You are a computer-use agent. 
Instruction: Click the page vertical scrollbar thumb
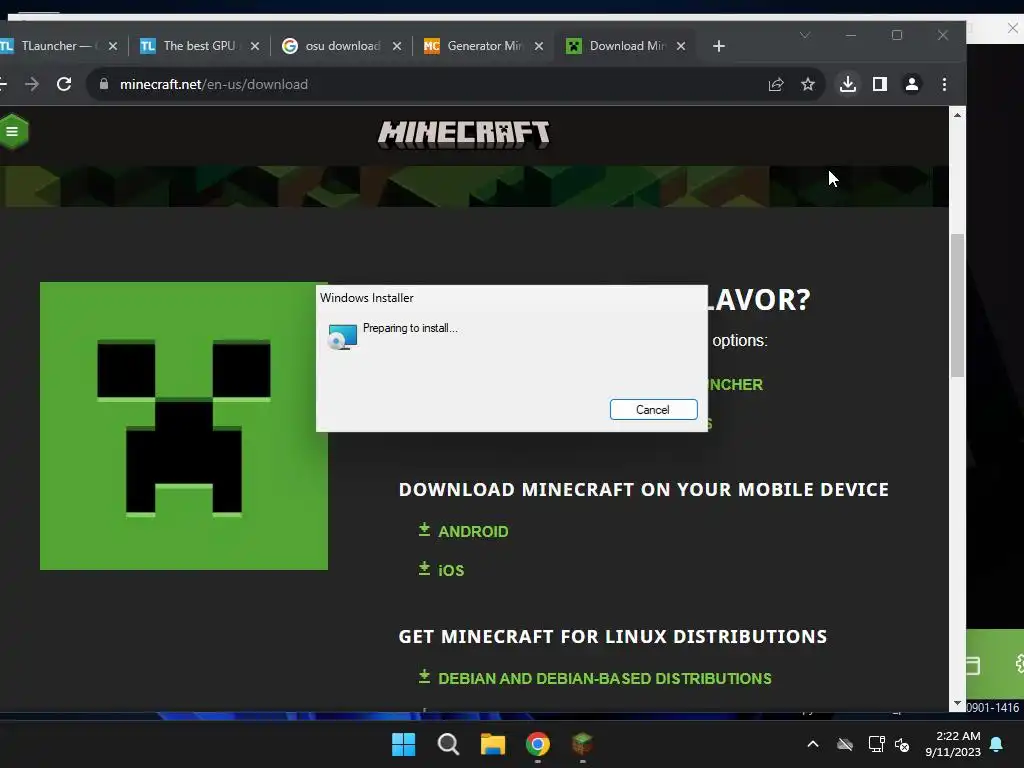point(957,305)
